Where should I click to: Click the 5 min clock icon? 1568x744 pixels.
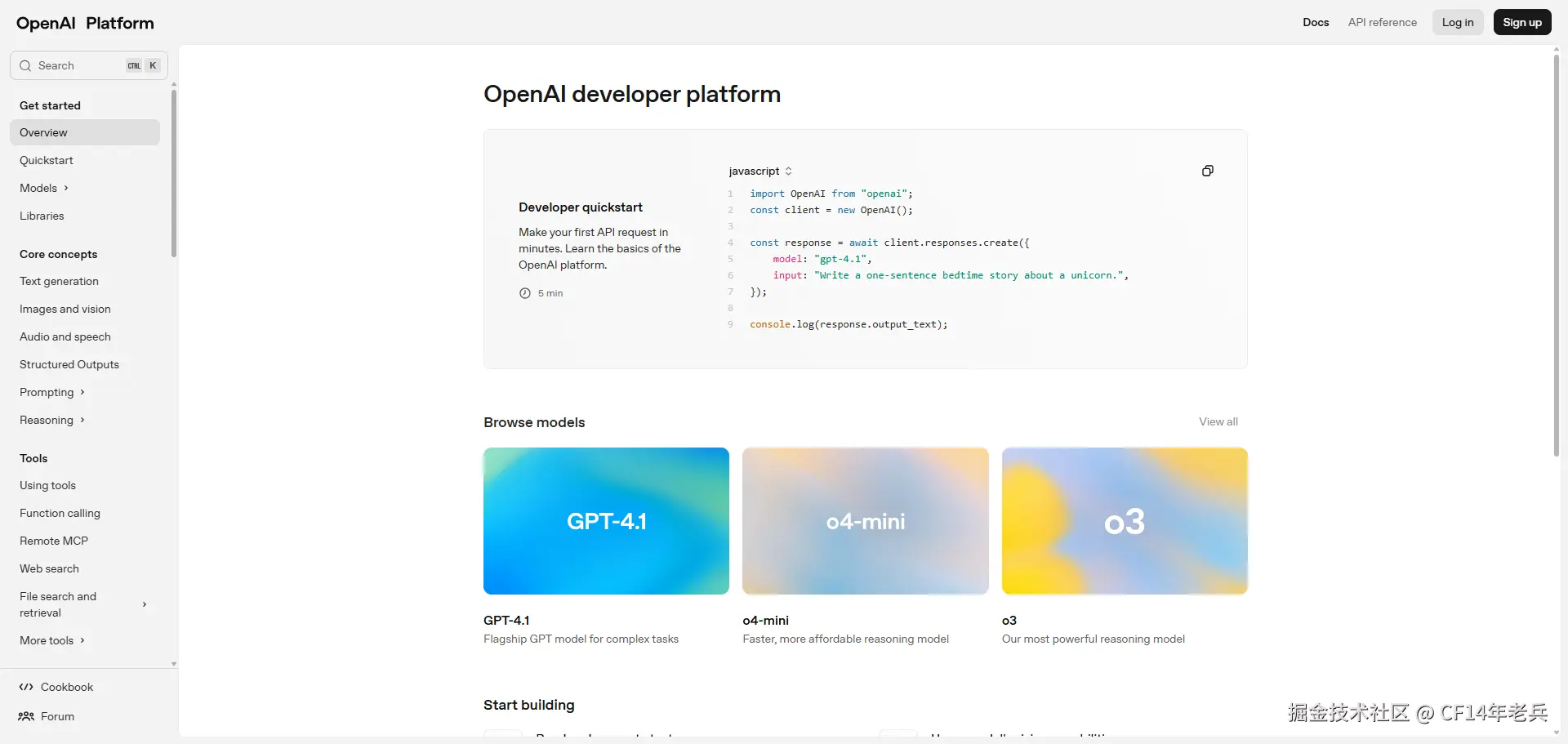(x=525, y=293)
